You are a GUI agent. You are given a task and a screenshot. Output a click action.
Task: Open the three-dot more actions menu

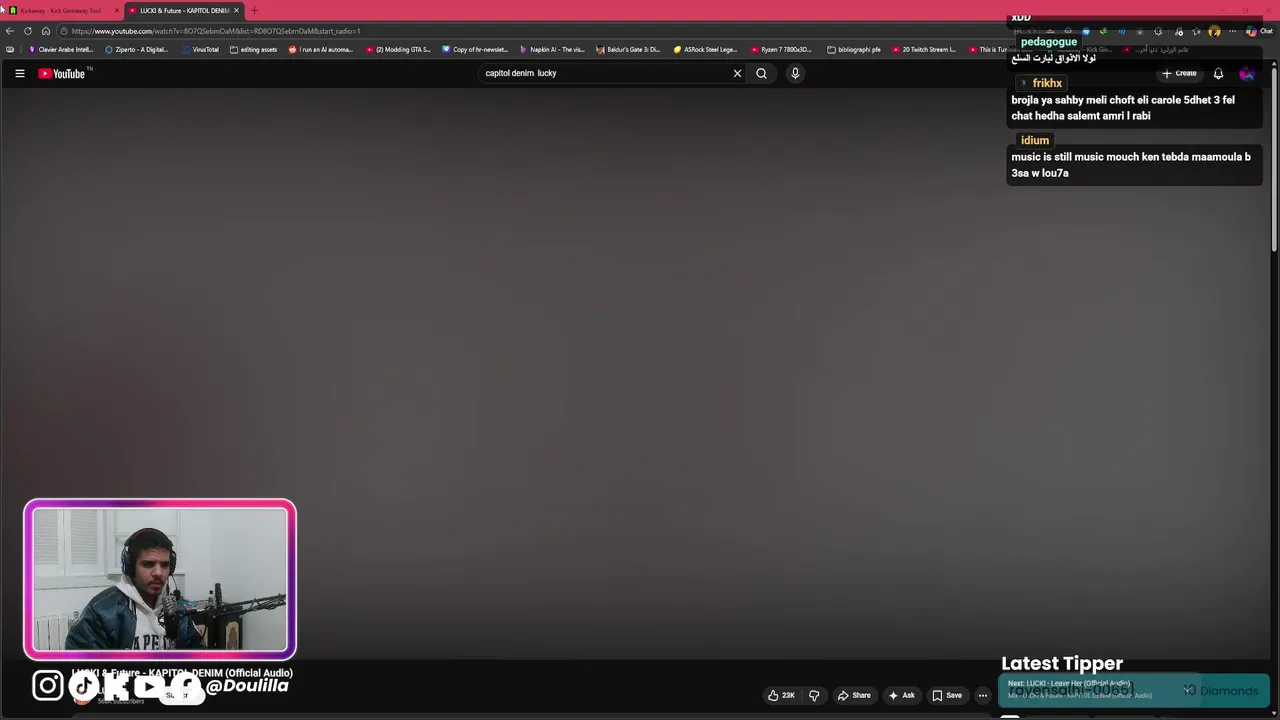pos(983,695)
